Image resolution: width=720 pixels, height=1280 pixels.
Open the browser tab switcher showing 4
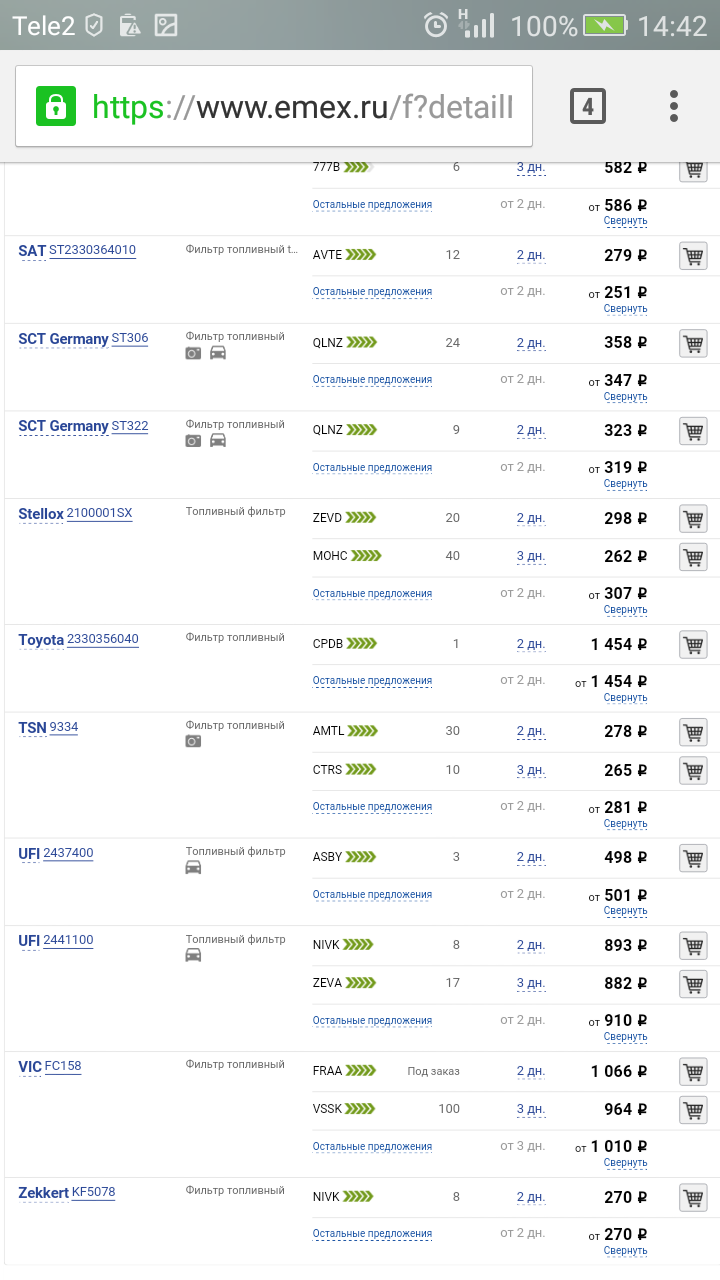(x=588, y=106)
